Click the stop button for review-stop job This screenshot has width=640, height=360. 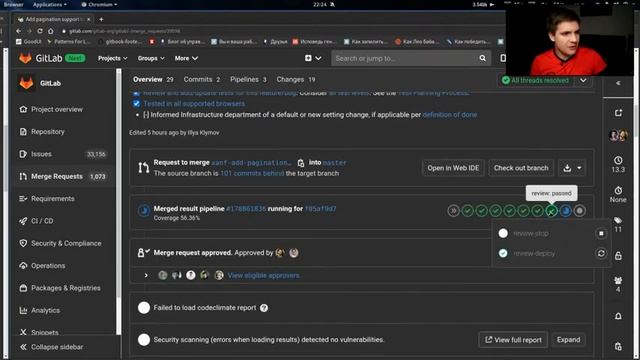coord(601,233)
